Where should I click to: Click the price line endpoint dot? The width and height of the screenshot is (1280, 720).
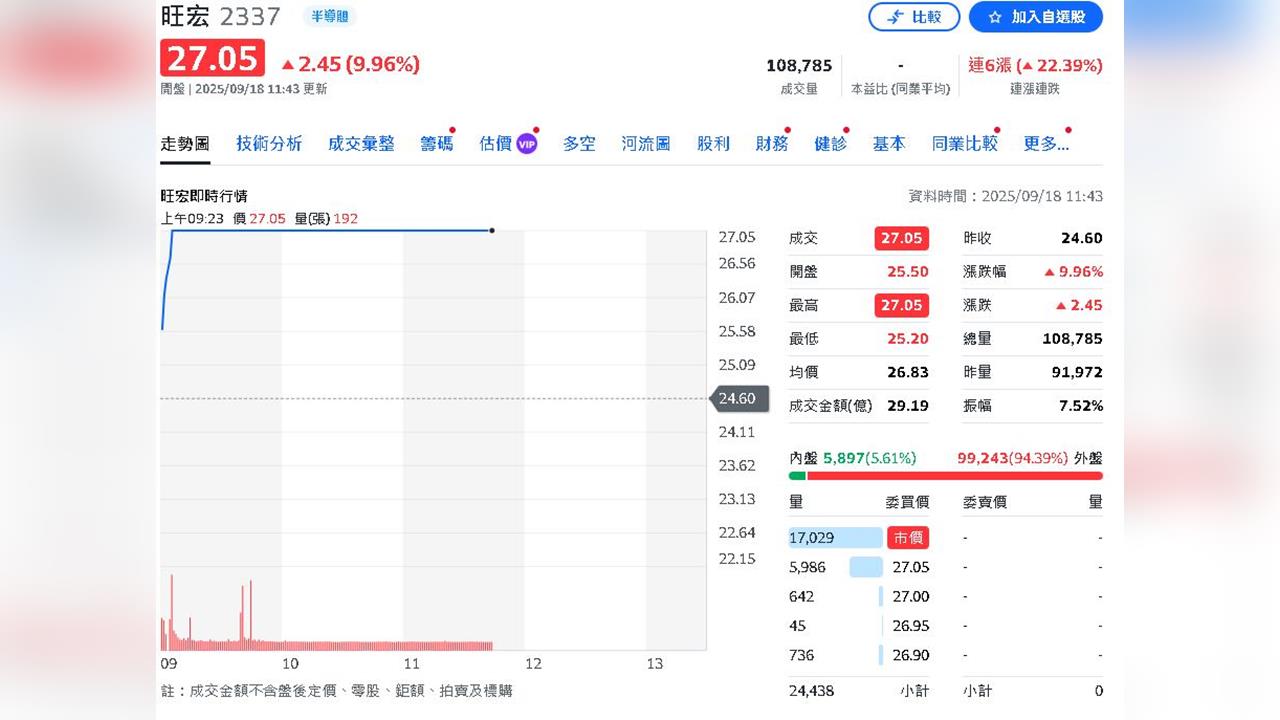point(492,230)
